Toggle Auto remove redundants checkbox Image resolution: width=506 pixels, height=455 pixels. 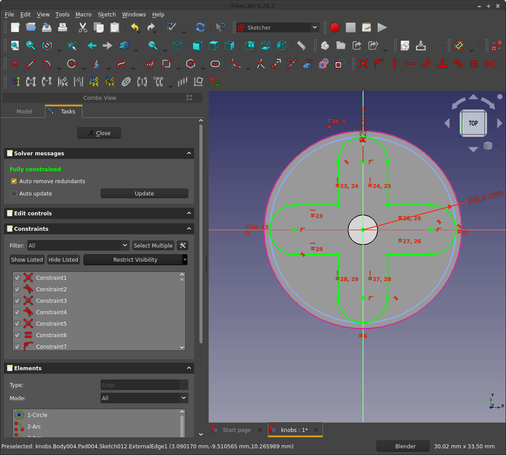14,181
